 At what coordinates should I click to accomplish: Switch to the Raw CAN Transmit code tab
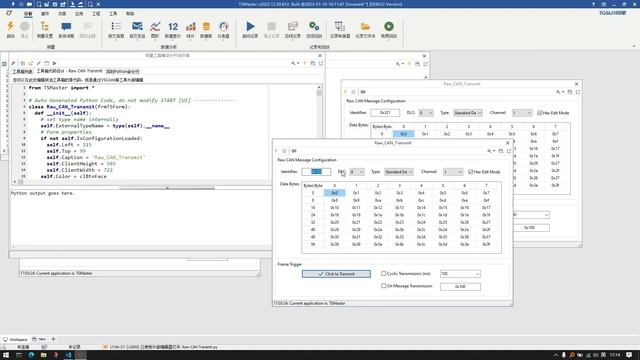coord(69,71)
